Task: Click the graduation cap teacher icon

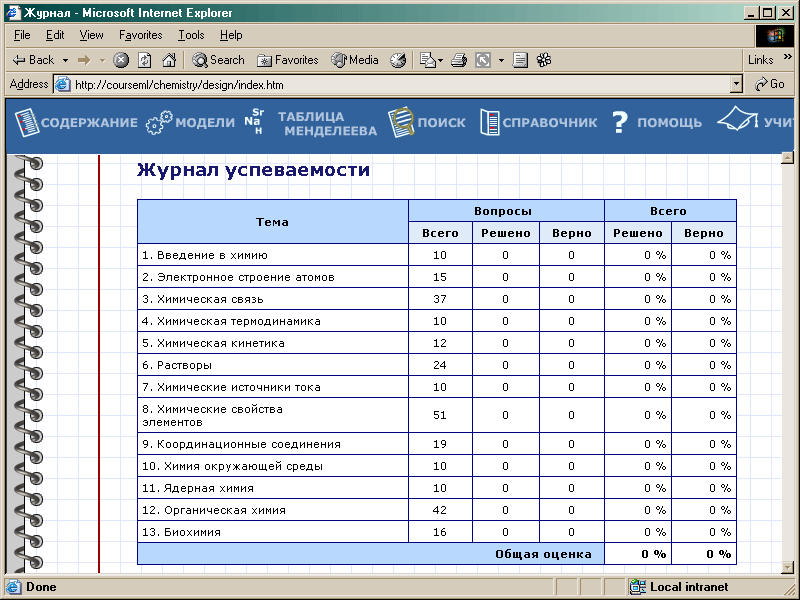Action: pos(737,119)
